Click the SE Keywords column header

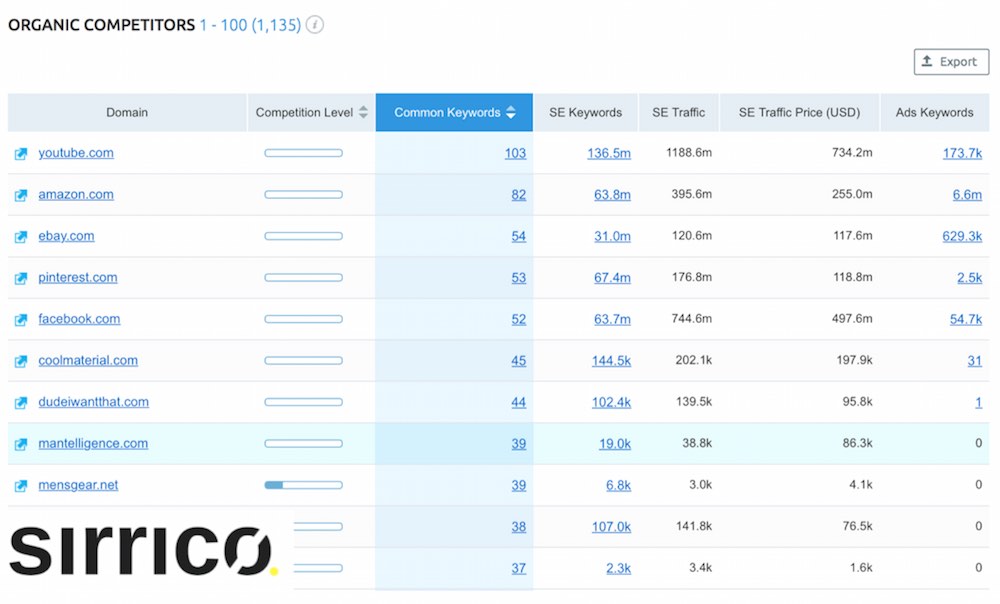(585, 112)
